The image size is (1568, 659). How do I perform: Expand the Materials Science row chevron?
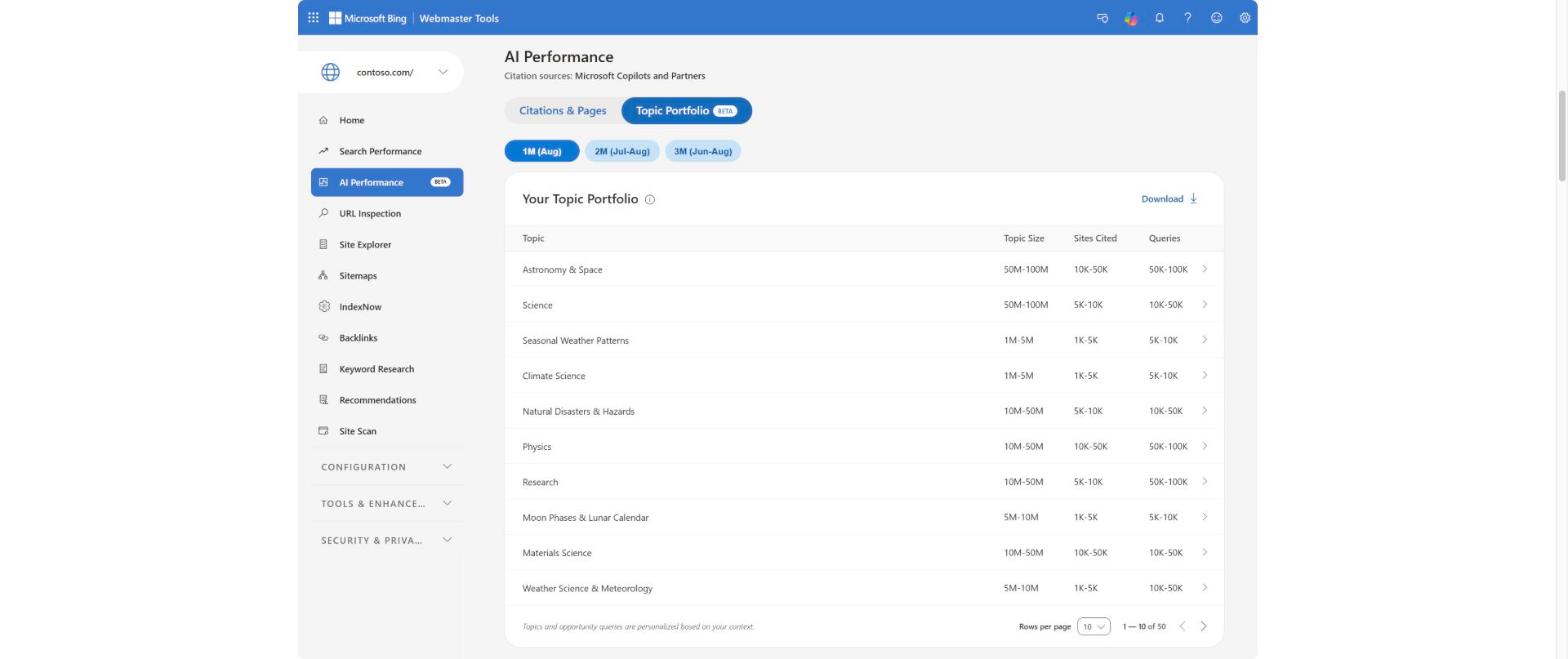(1205, 552)
